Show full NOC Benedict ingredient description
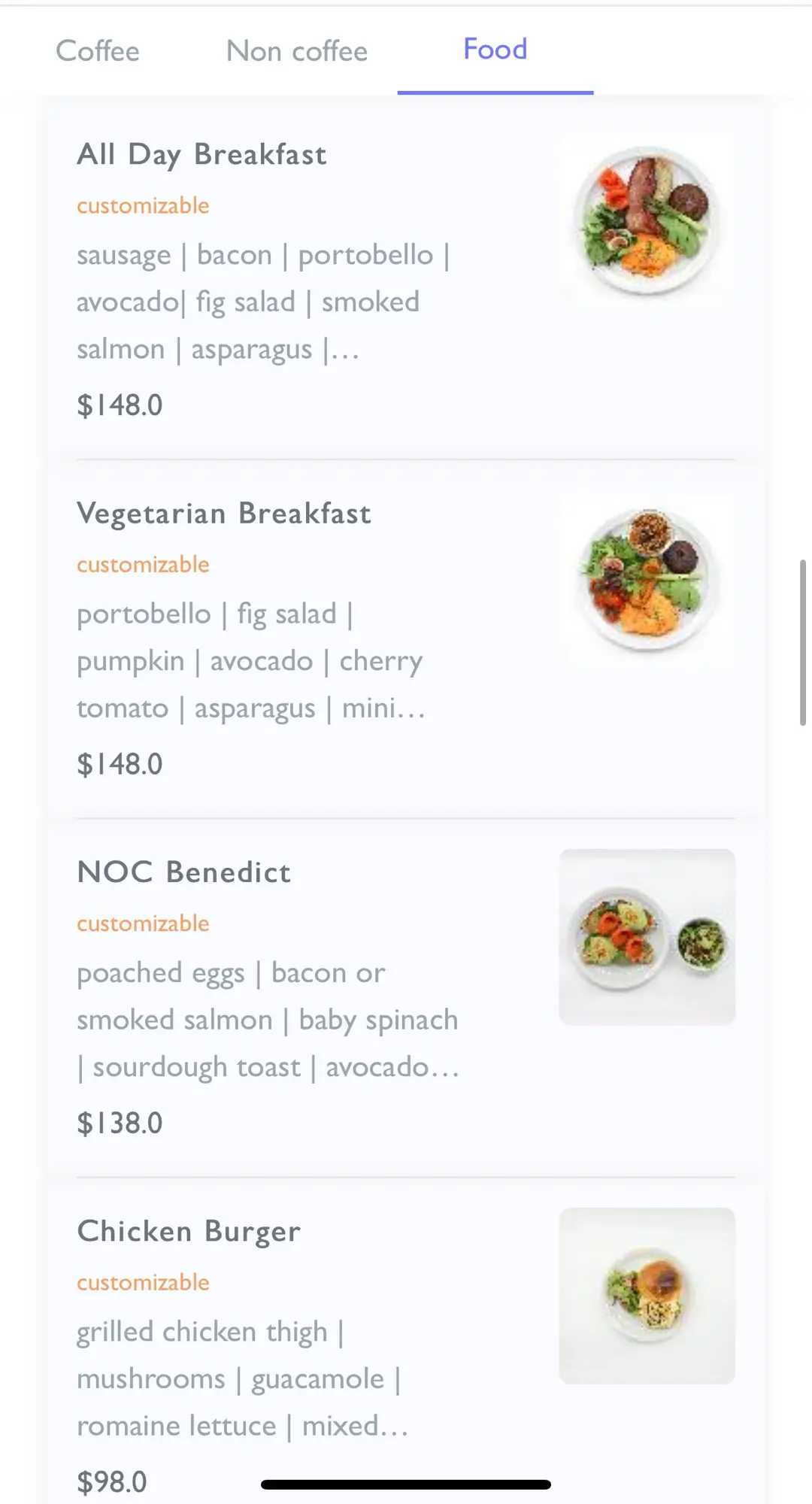 pos(268,1020)
